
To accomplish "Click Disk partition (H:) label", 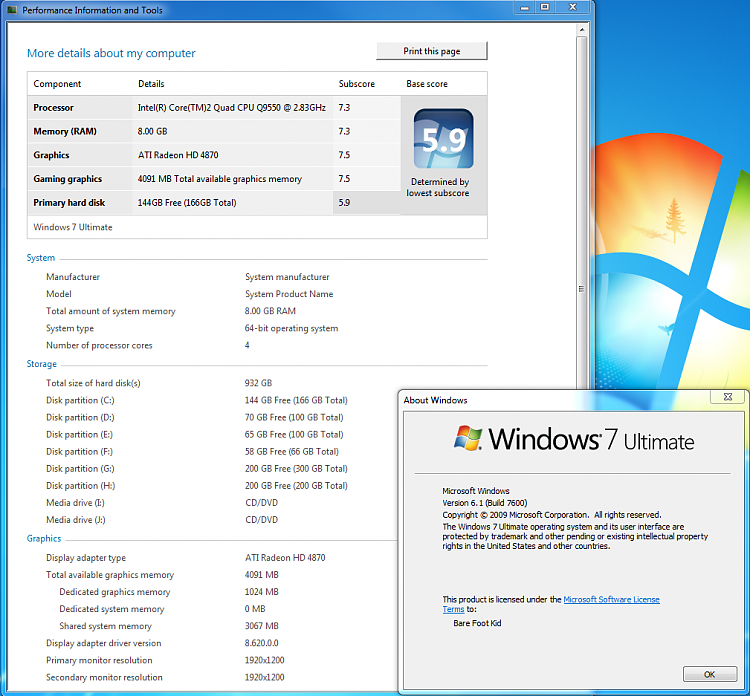I will (x=80, y=486).
